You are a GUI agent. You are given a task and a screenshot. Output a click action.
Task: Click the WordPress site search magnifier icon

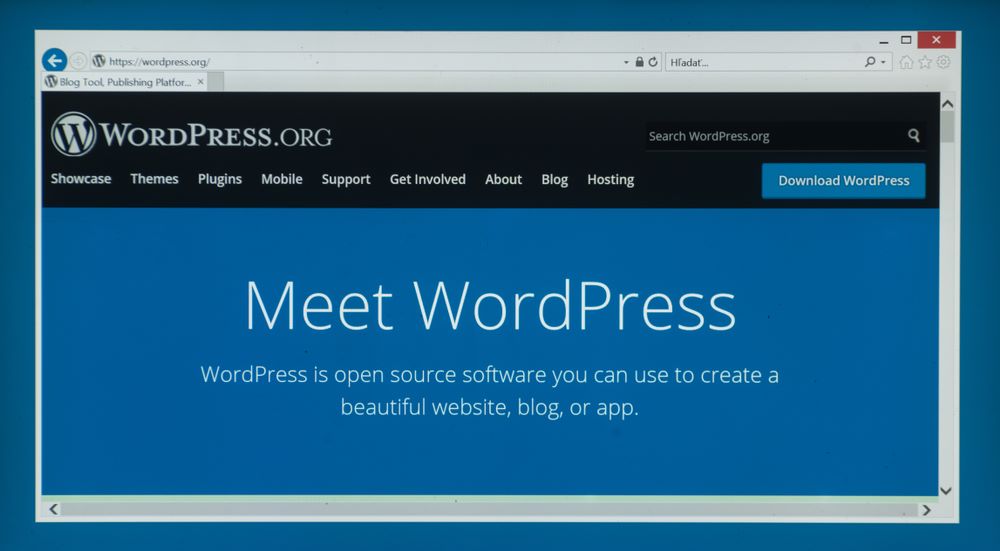click(x=914, y=135)
